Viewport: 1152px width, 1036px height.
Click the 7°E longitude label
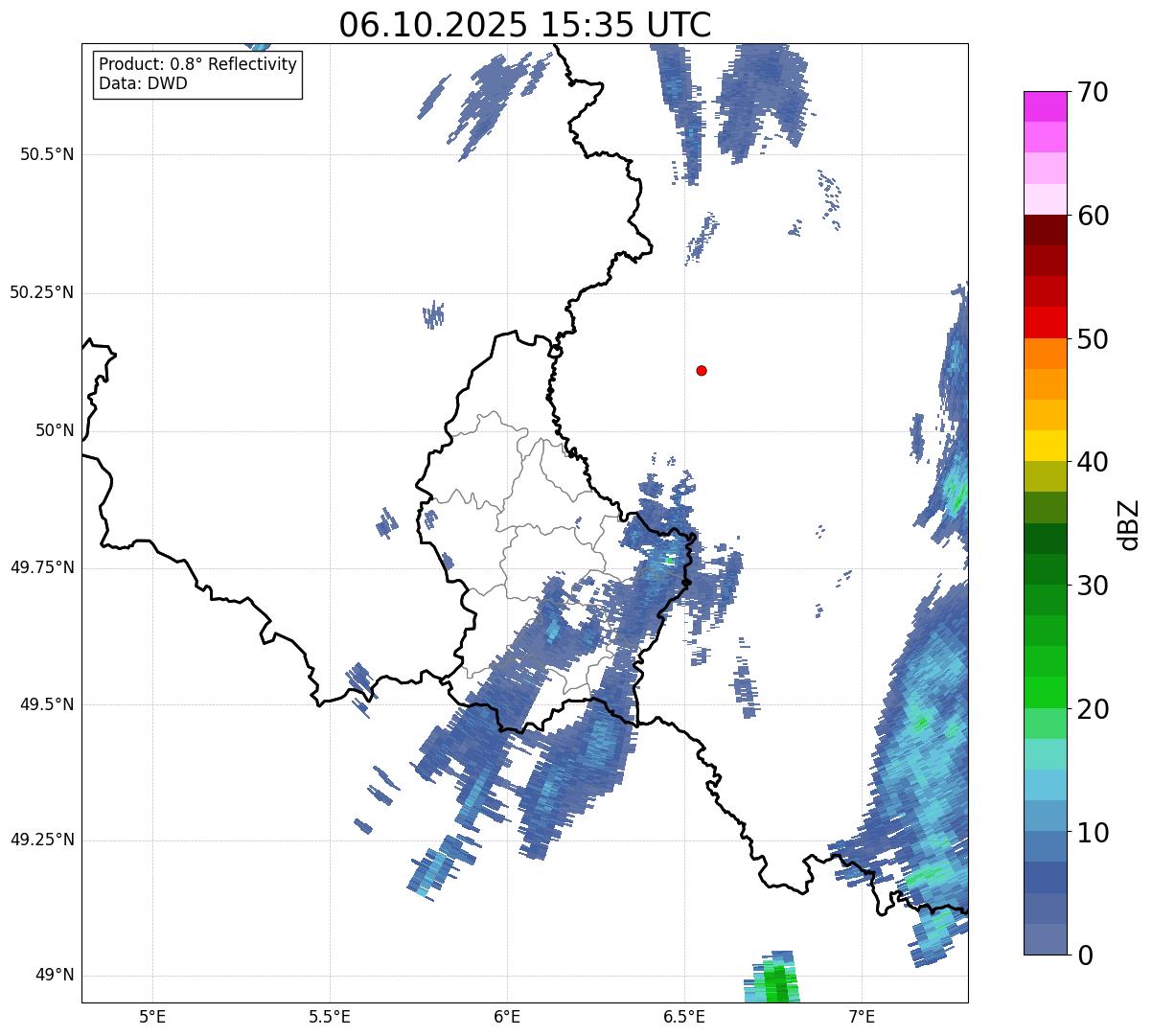point(862,1016)
